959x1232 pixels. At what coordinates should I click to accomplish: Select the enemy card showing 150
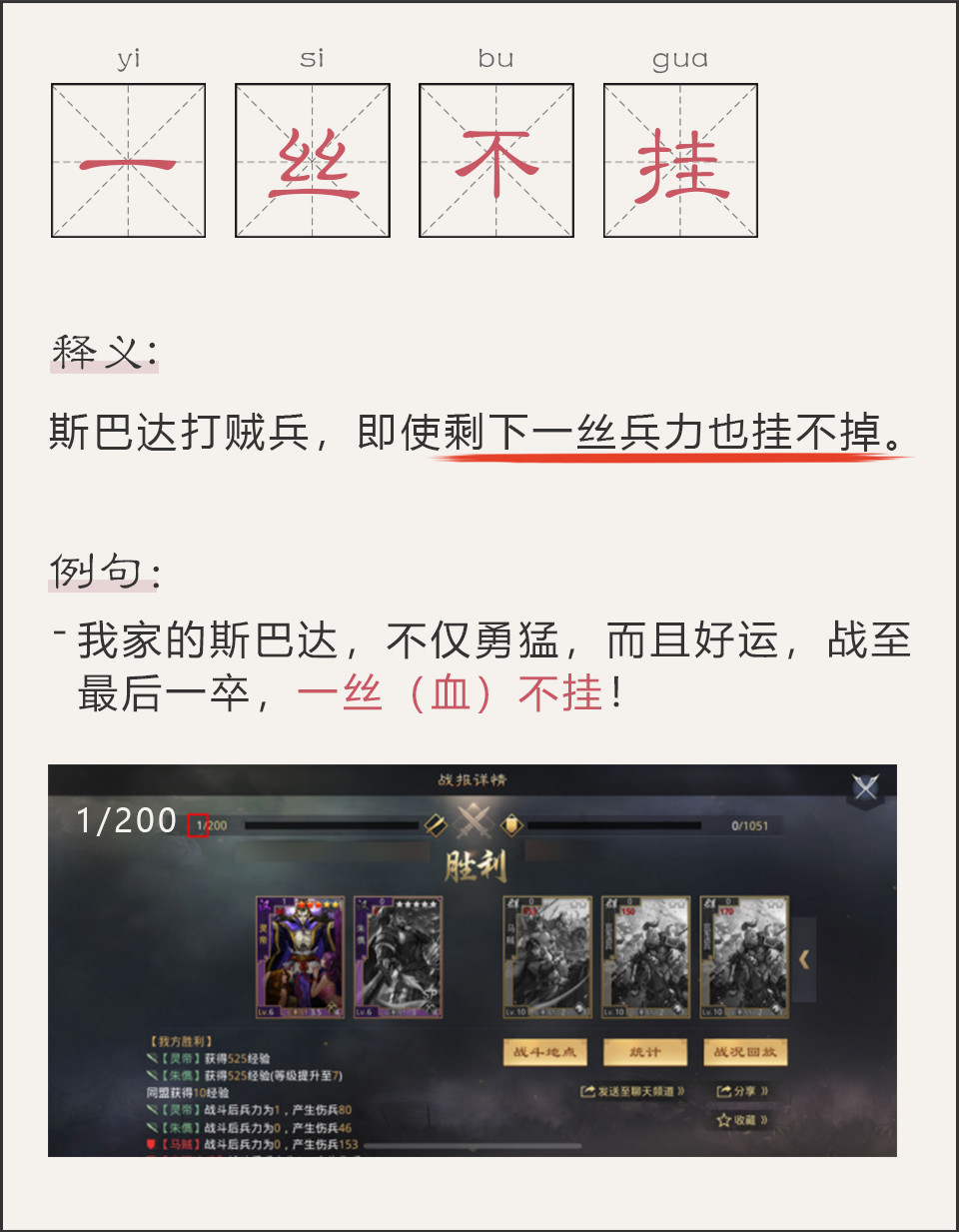tap(645, 957)
